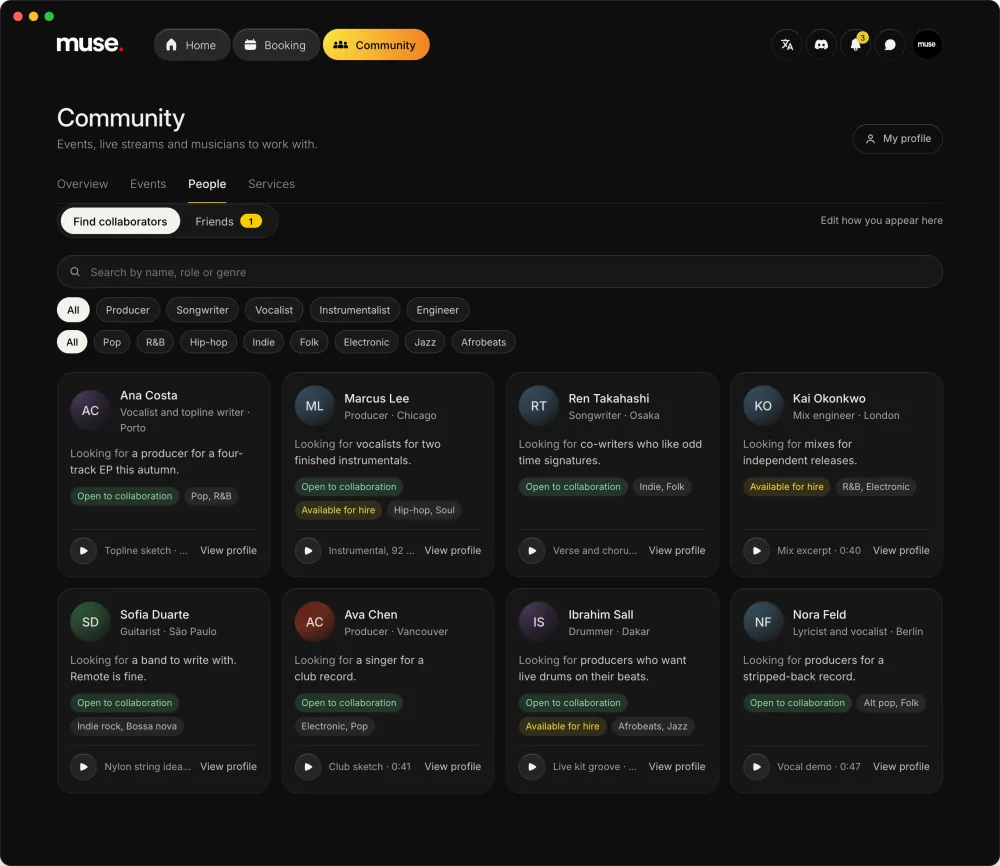The width and height of the screenshot is (1000, 866).
Task: Filter roles by Producer
Action: click(128, 310)
